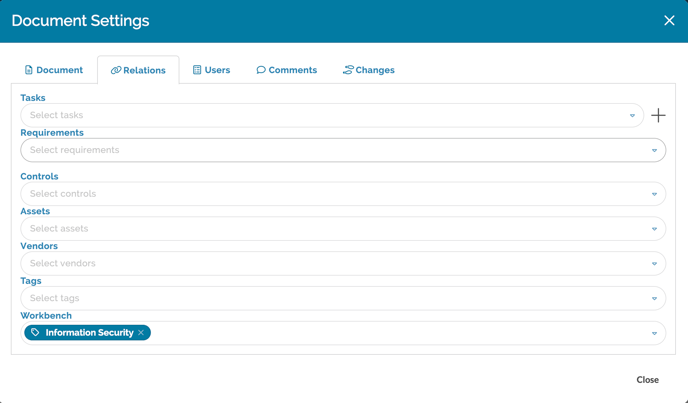Image resolution: width=688 pixels, height=403 pixels.
Task: Expand the Tags dropdown arrow
Action: tap(654, 299)
